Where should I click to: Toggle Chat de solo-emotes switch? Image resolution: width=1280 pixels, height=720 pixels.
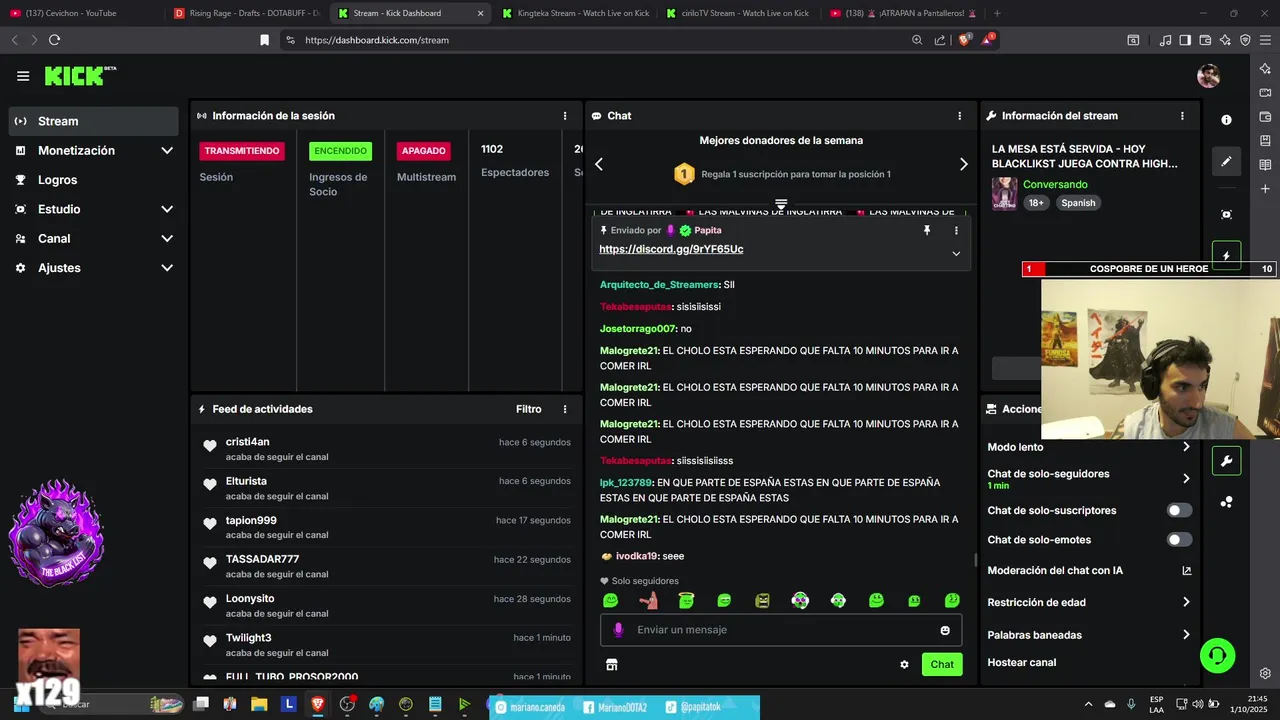[1180, 540]
